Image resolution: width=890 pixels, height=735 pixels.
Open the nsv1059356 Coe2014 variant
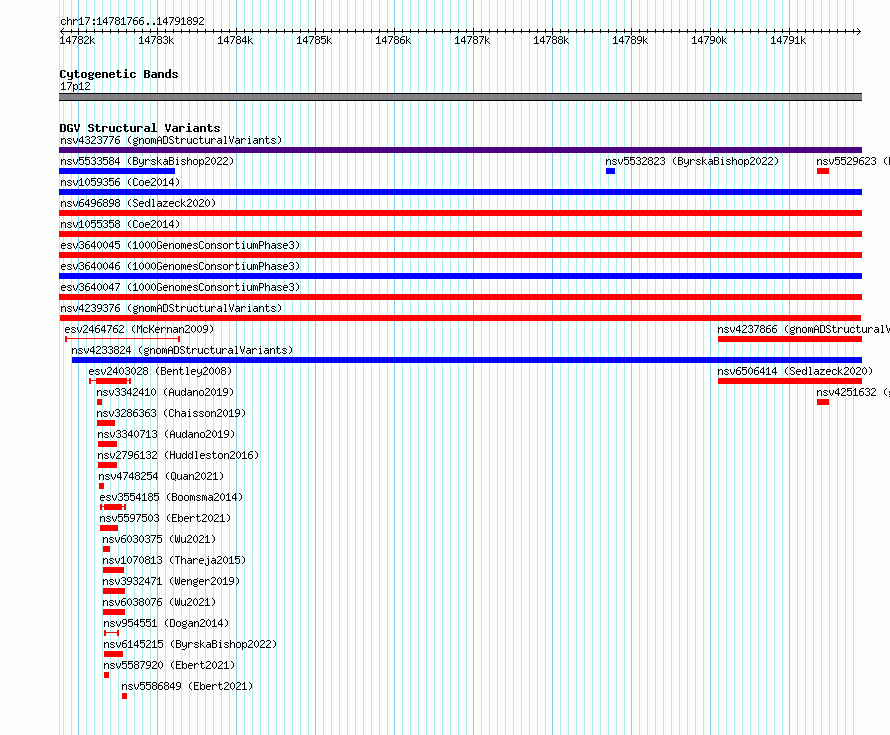click(x=120, y=182)
